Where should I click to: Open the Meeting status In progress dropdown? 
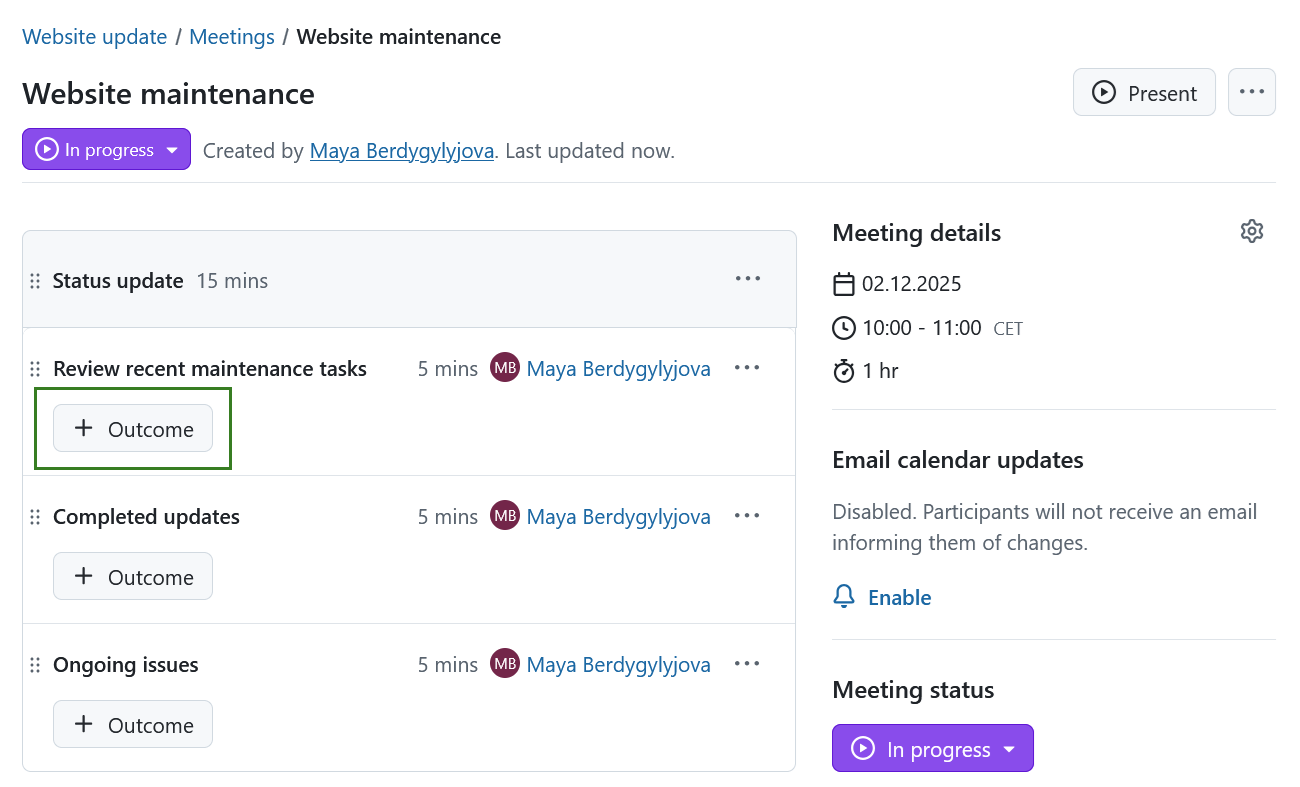pyautogui.click(x=932, y=747)
